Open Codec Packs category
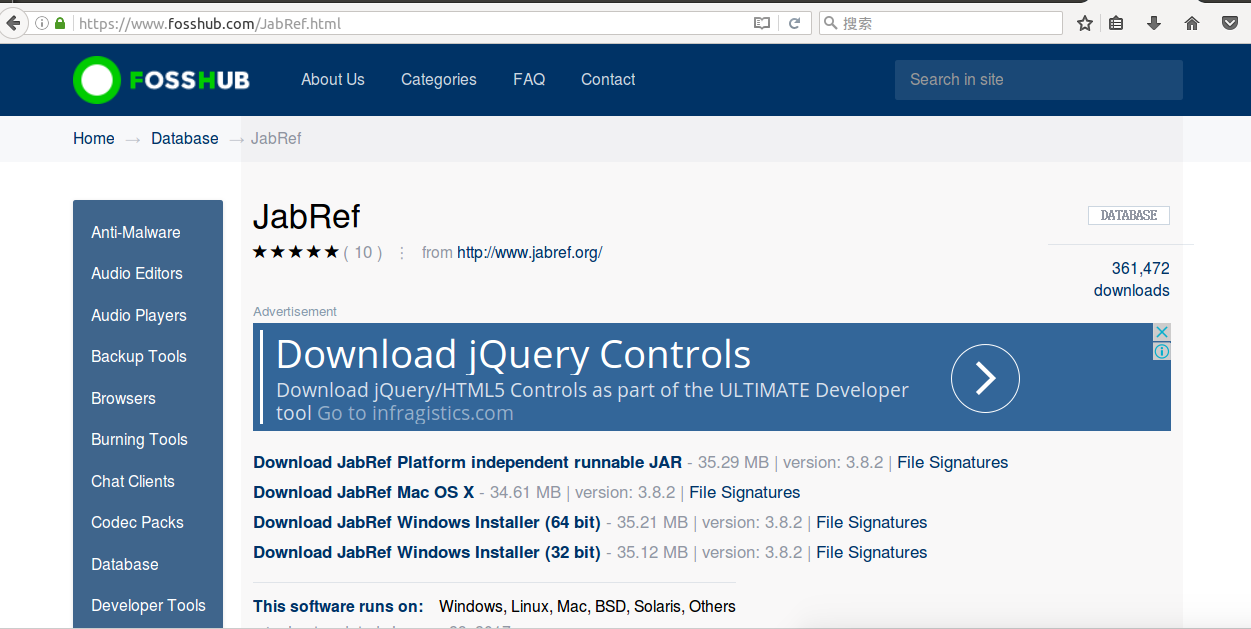The width and height of the screenshot is (1251, 629). coord(137,523)
